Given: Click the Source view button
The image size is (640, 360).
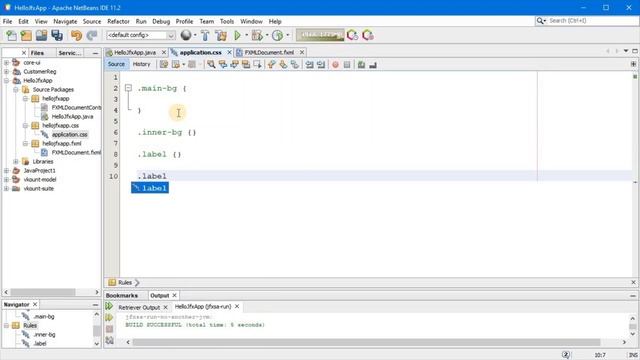Looking at the screenshot, I should (x=116, y=64).
